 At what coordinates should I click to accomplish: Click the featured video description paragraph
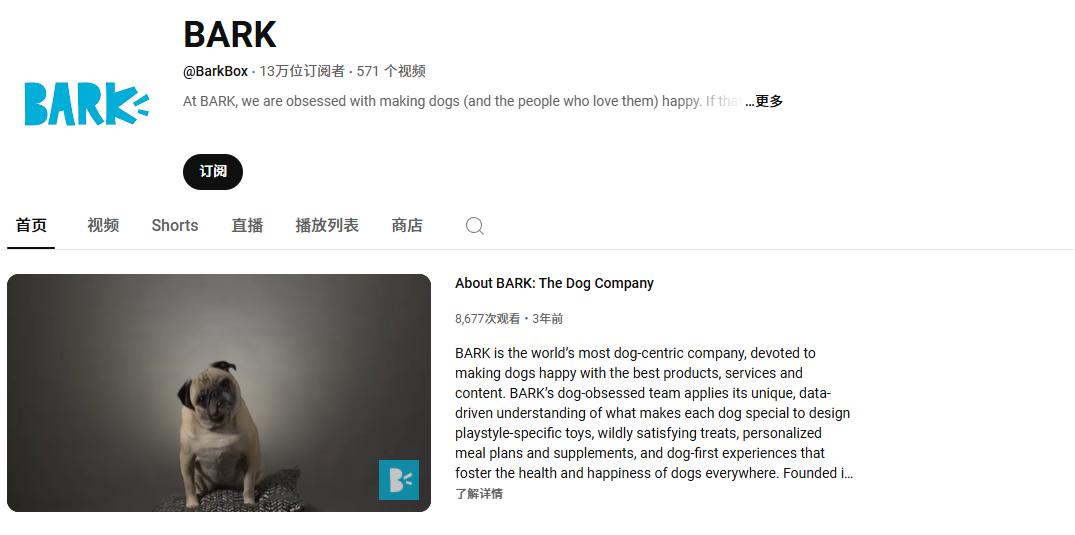654,413
